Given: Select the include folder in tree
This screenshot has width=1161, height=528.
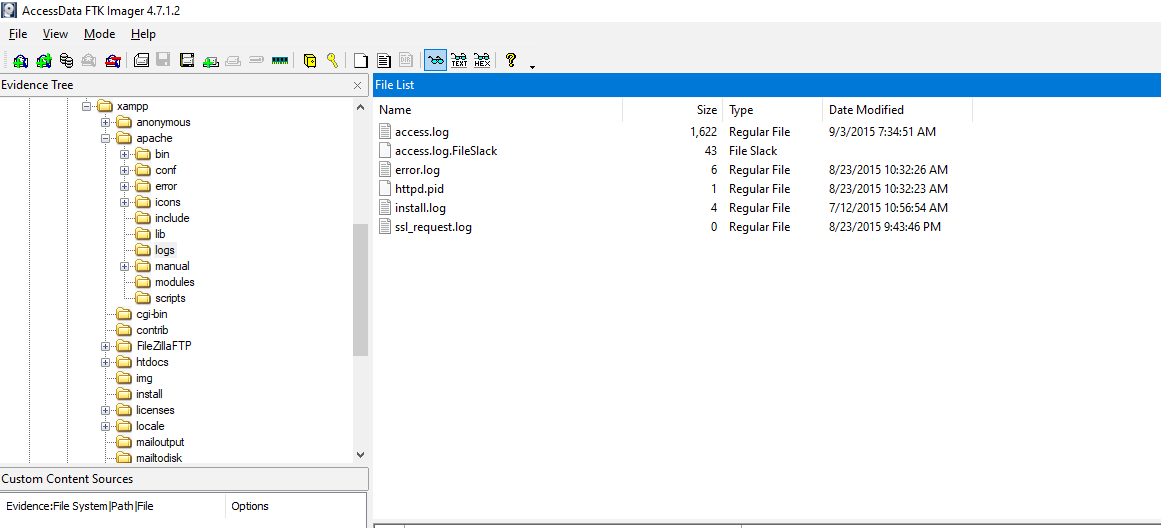Looking at the screenshot, I should (x=172, y=218).
